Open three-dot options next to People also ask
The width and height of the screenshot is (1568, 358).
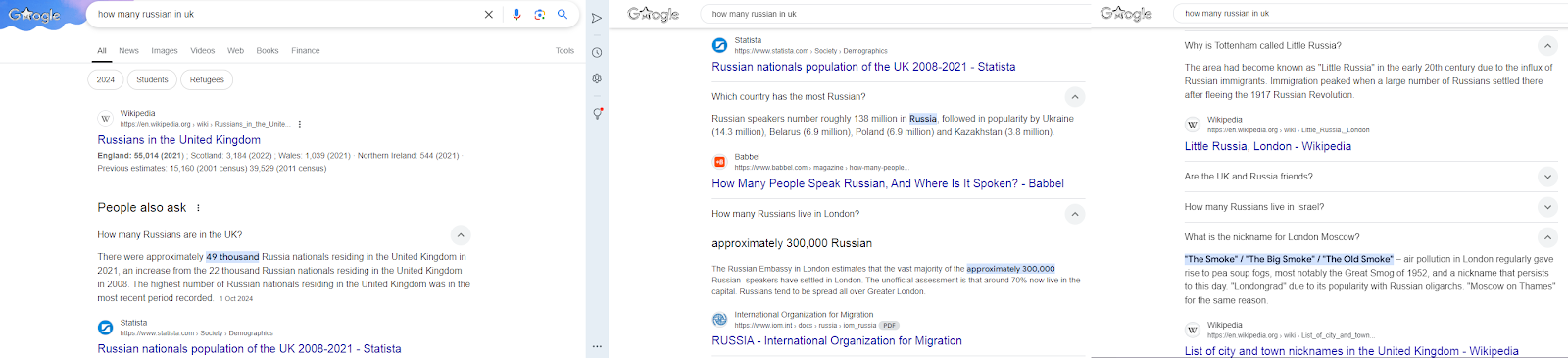pos(198,208)
